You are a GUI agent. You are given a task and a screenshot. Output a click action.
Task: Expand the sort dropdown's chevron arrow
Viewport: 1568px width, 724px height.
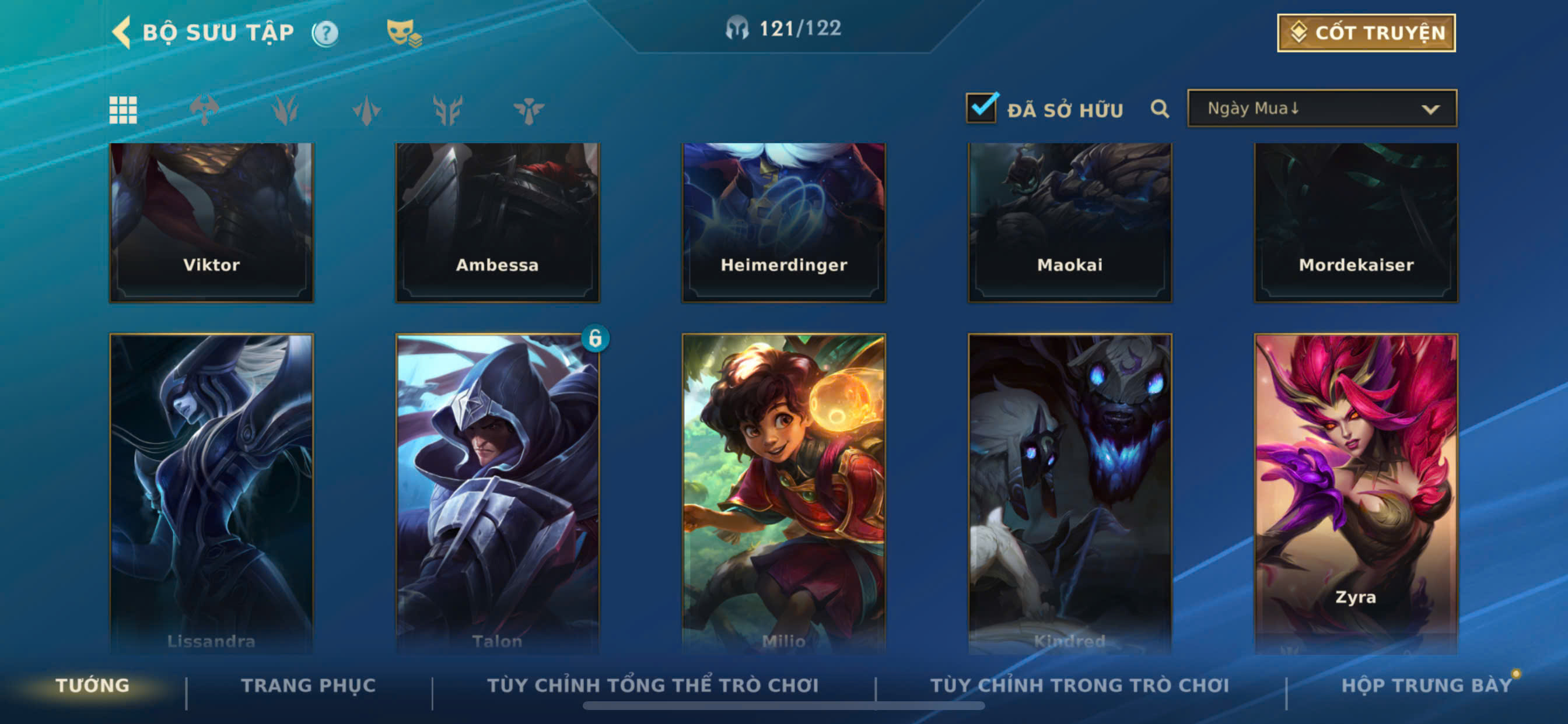click(x=1430, y=110)
